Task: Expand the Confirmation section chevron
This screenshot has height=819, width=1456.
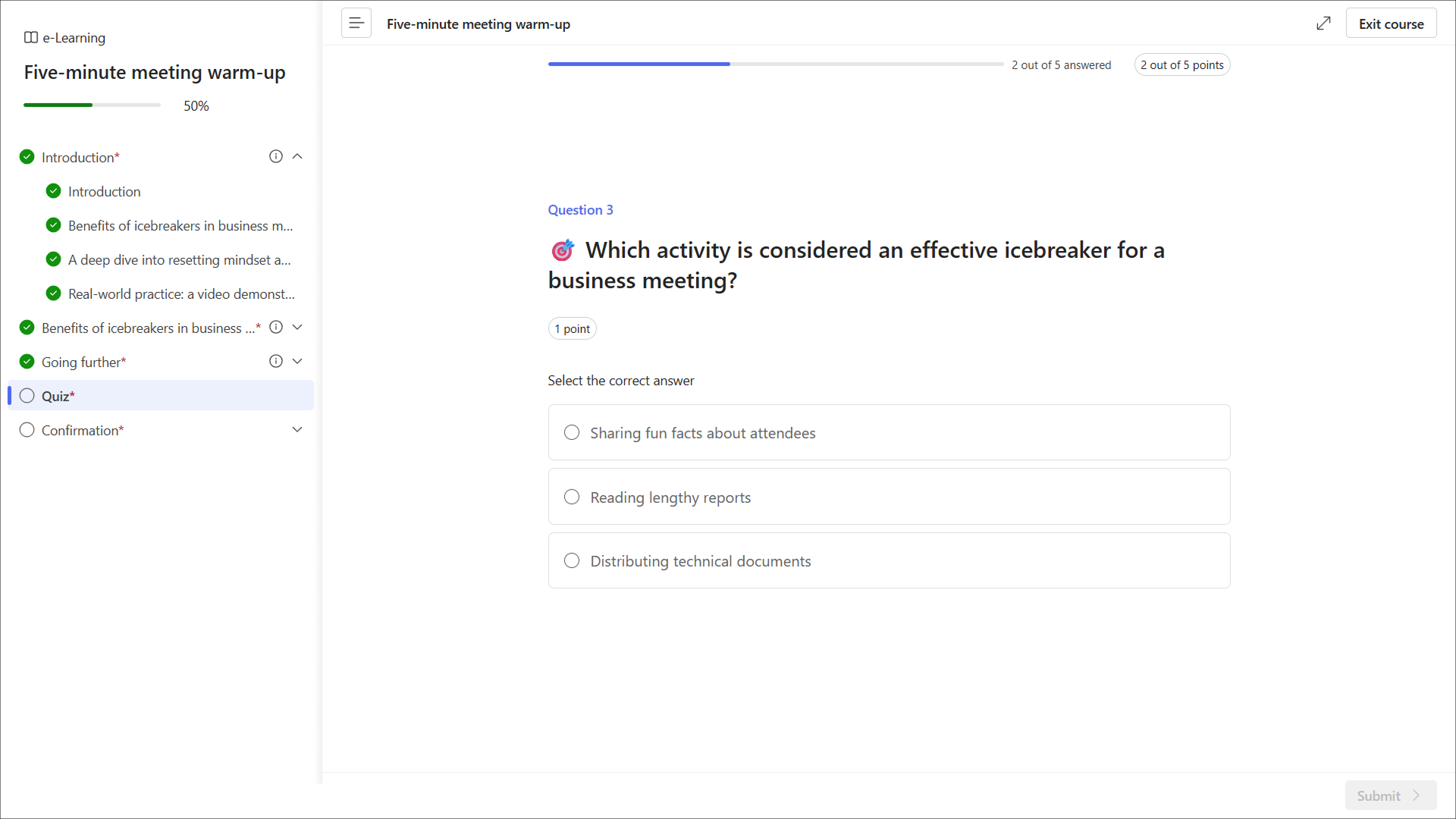Action: [x=297, y=429]
